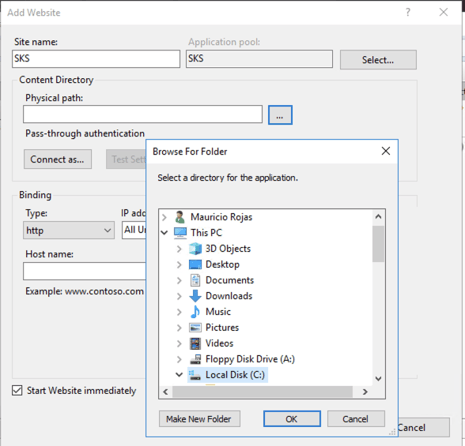Select Pictures folder label
465x446 pixels.
click(222, 328)
